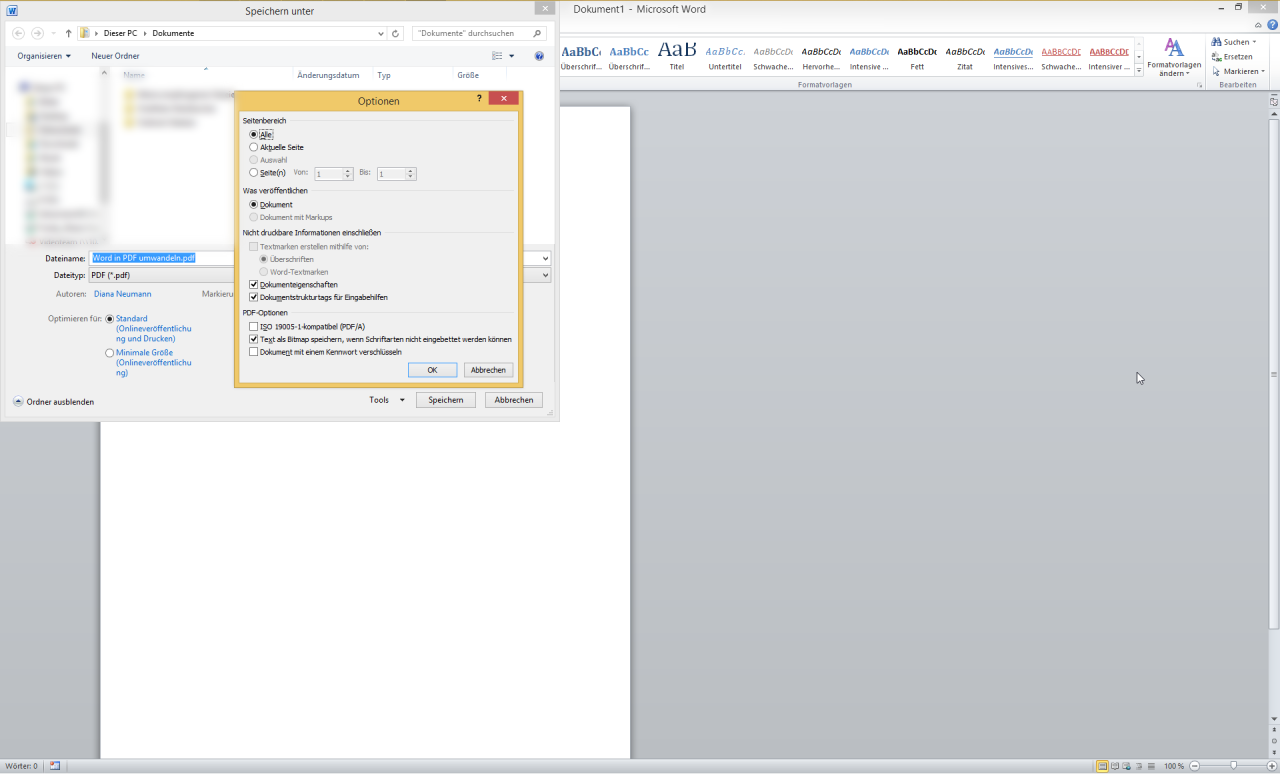
Task: Enable 'Dokument mit einem Kennwort verschlüsseln'
Action: [x=254, y=352]
